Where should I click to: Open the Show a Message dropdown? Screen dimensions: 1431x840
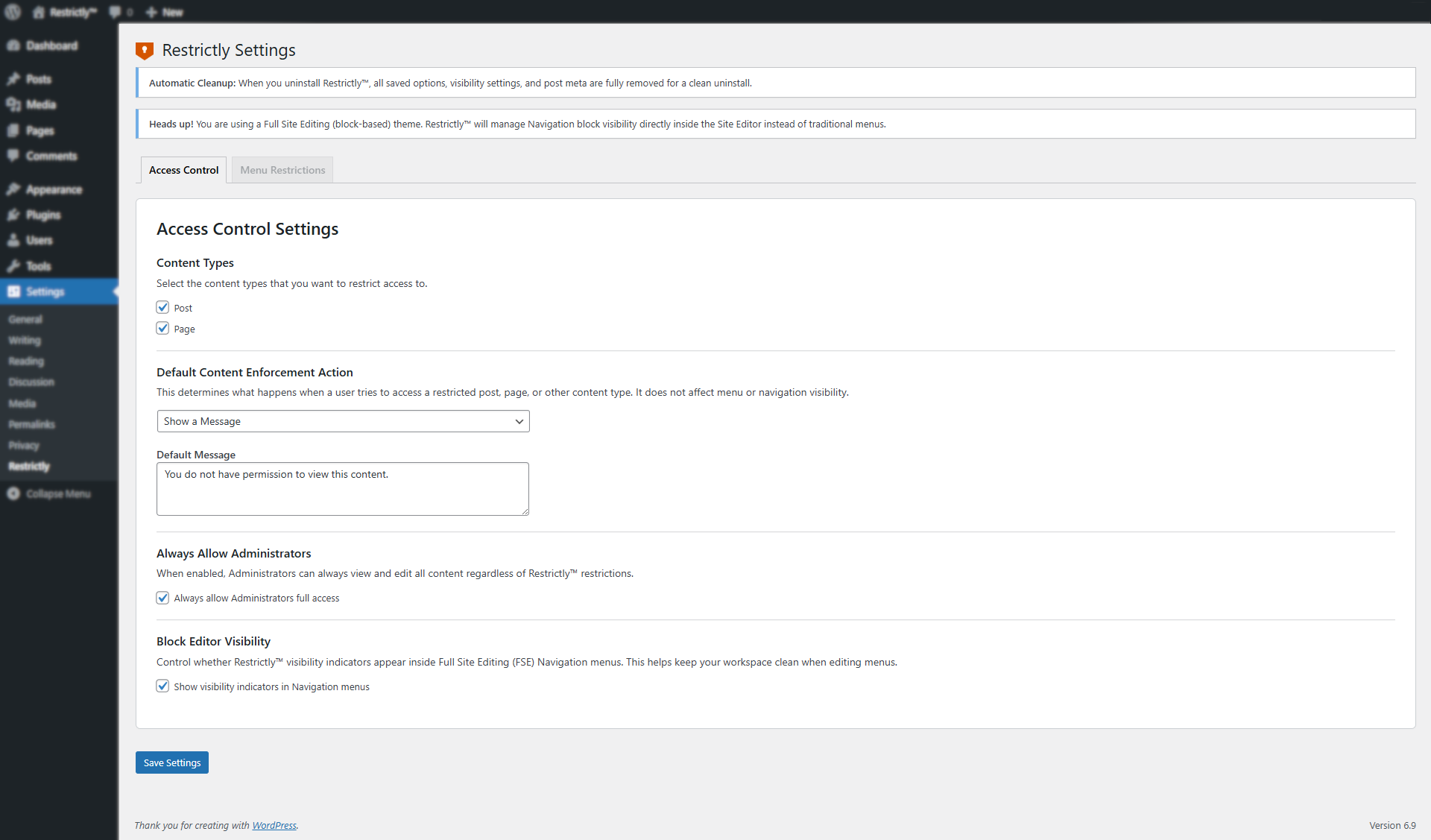point(343,421)
